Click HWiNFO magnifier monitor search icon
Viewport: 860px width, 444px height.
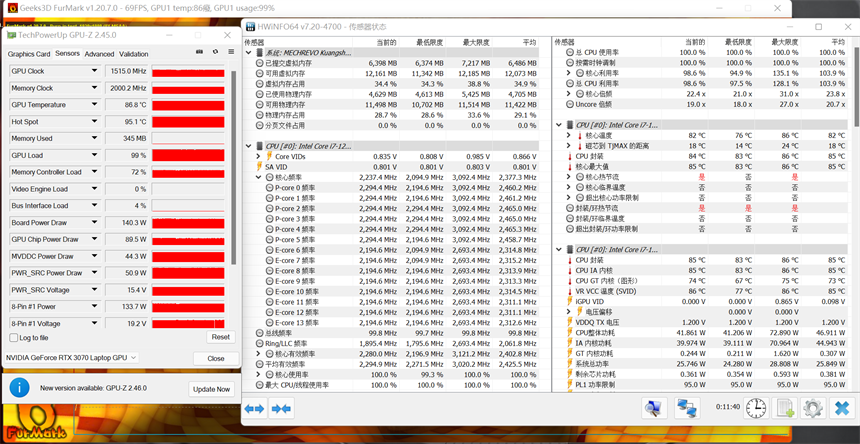coord(655,408)
